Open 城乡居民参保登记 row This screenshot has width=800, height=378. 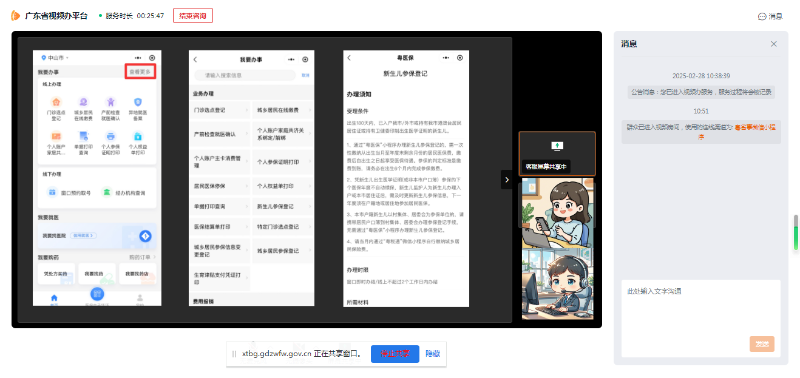click(283, 251)
